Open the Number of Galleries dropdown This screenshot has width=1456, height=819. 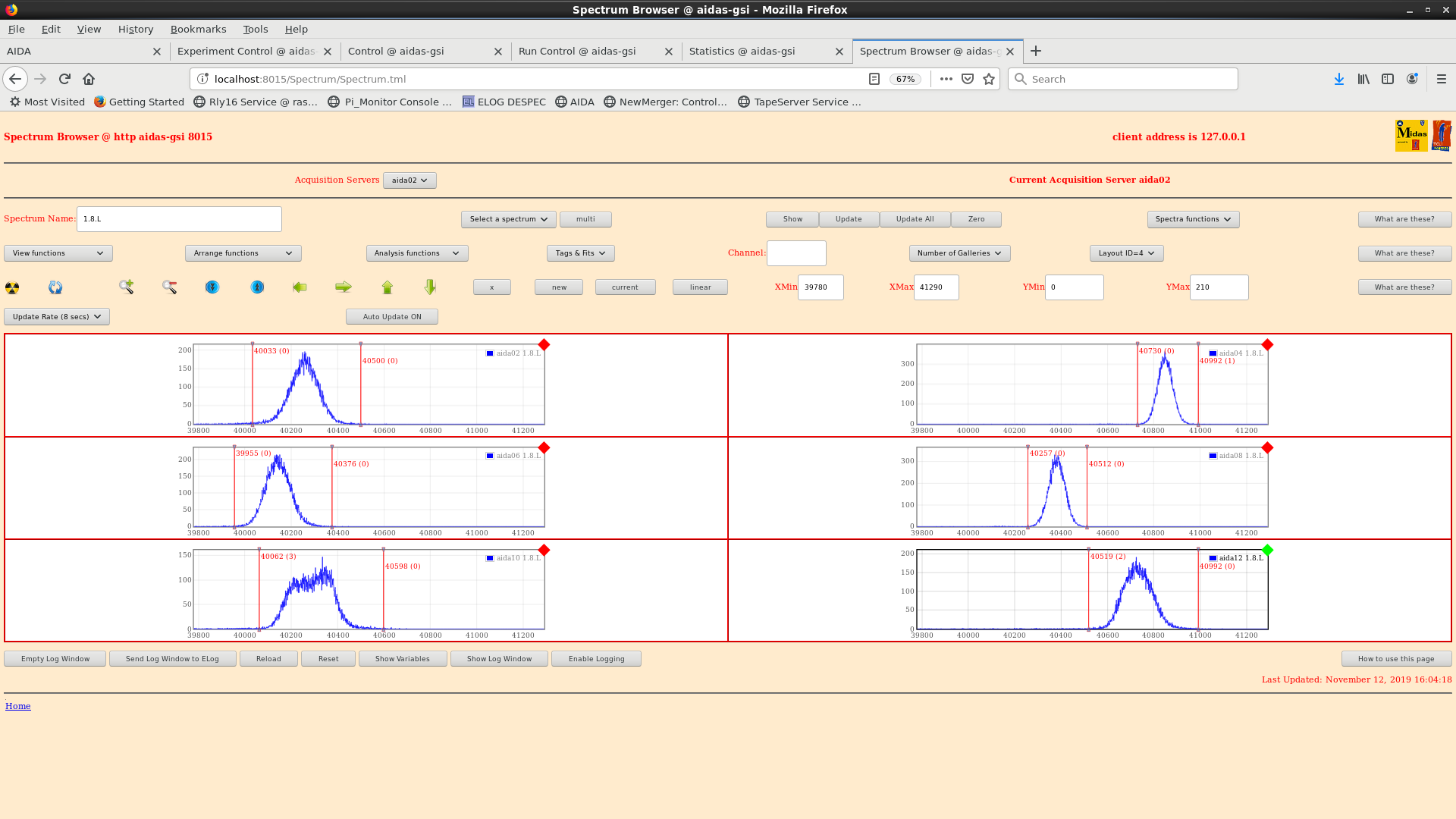tap(959, 253)
